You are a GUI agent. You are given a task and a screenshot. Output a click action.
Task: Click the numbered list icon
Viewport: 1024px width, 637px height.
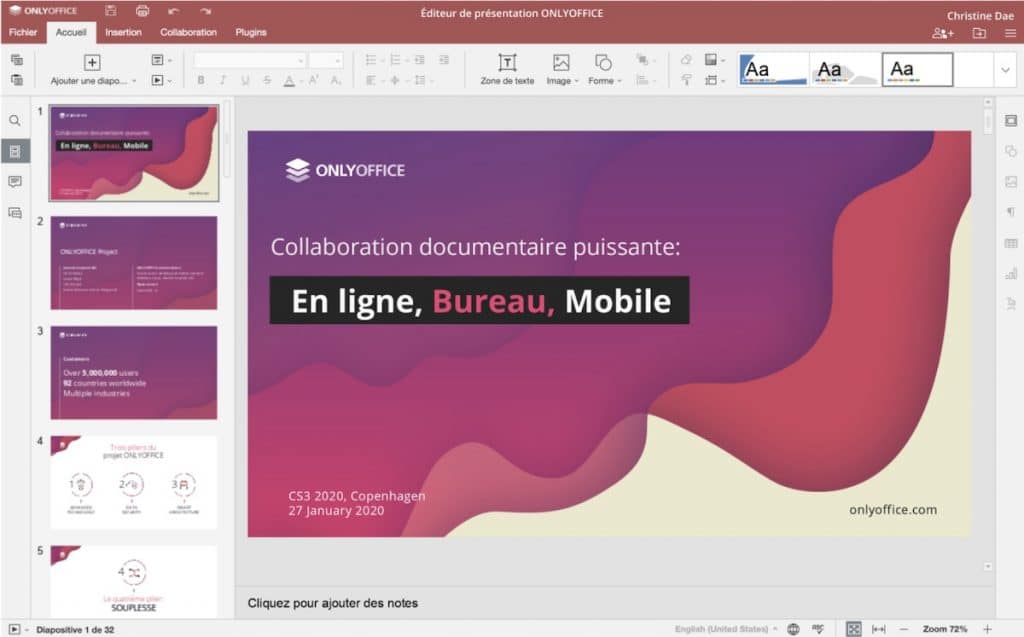point(397,60)
